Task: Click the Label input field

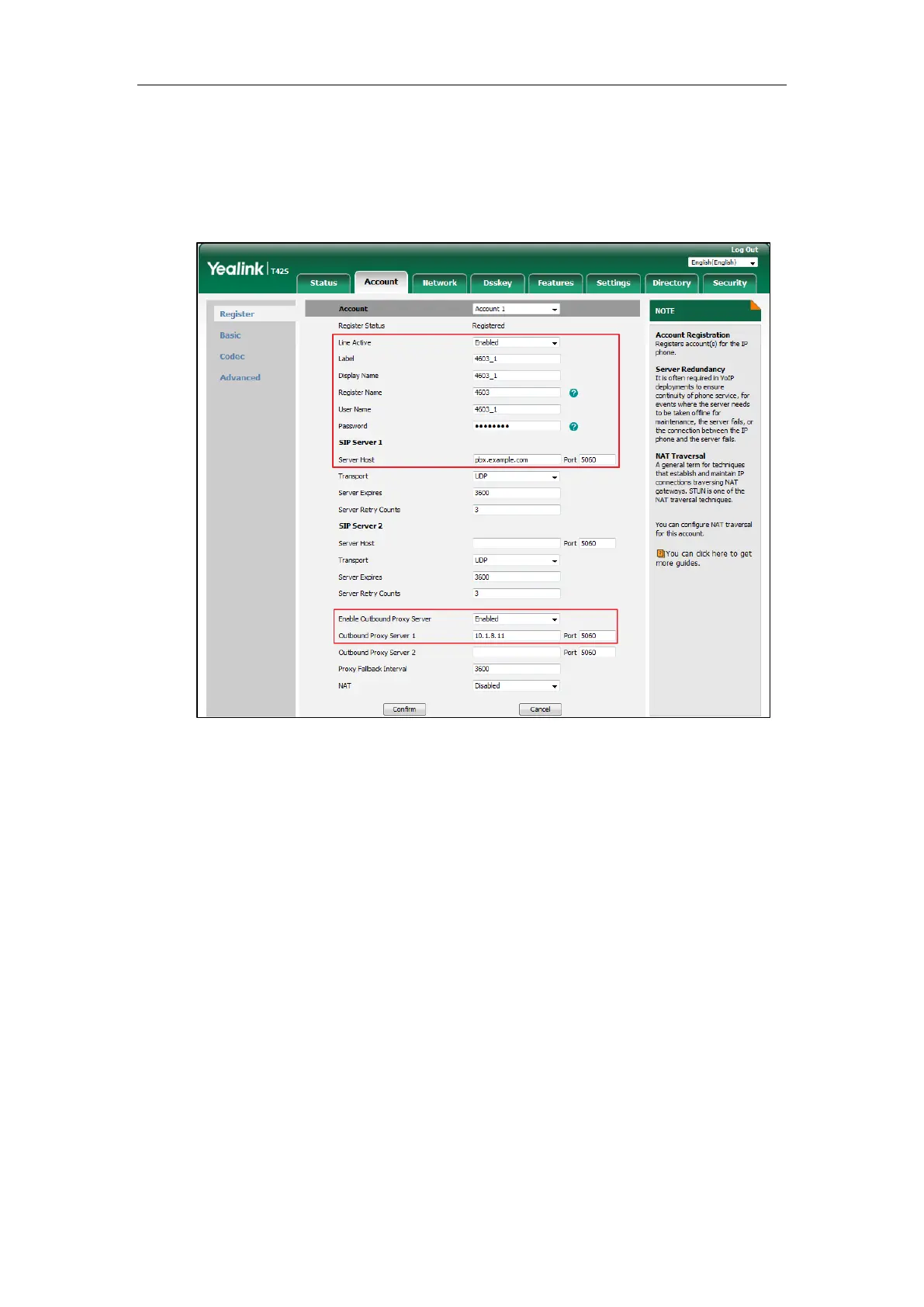Action: point(516,359)
